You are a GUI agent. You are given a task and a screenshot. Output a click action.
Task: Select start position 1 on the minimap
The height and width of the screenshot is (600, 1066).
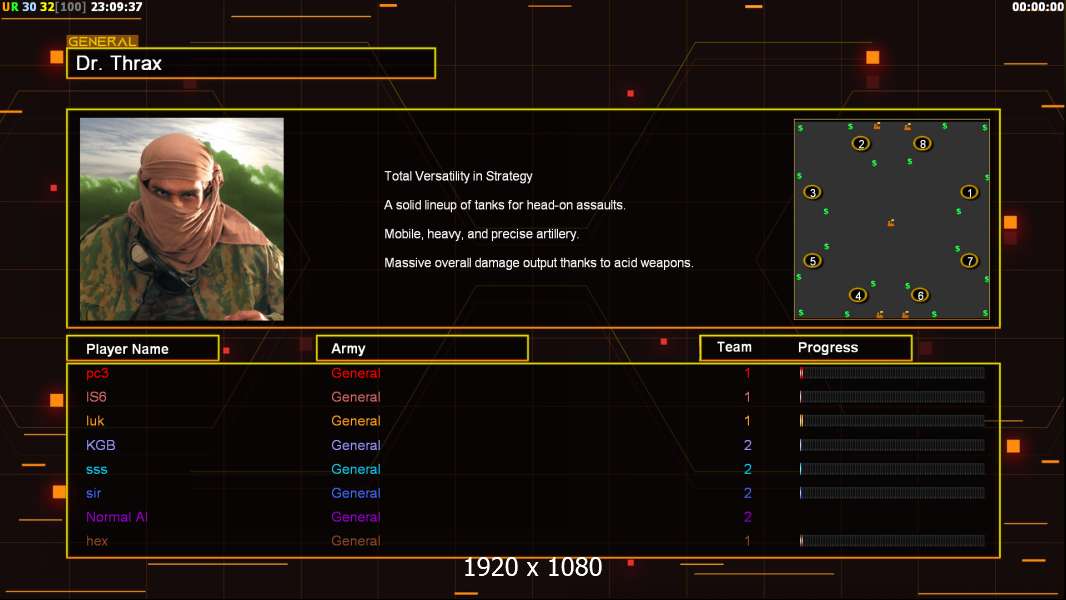tap(969, 192)
